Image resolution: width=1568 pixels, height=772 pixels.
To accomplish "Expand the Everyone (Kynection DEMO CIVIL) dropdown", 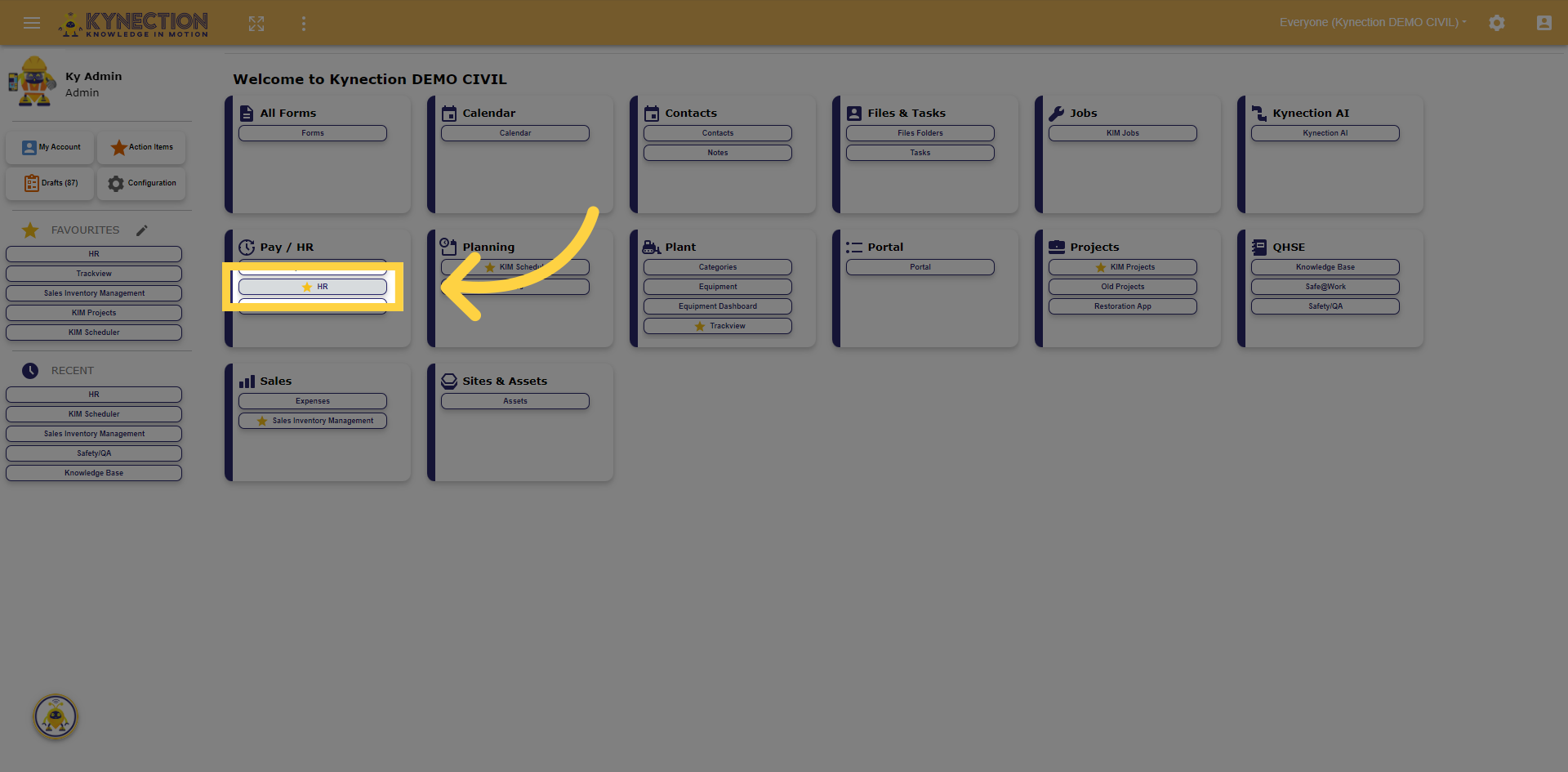I will pos(1372,22).
